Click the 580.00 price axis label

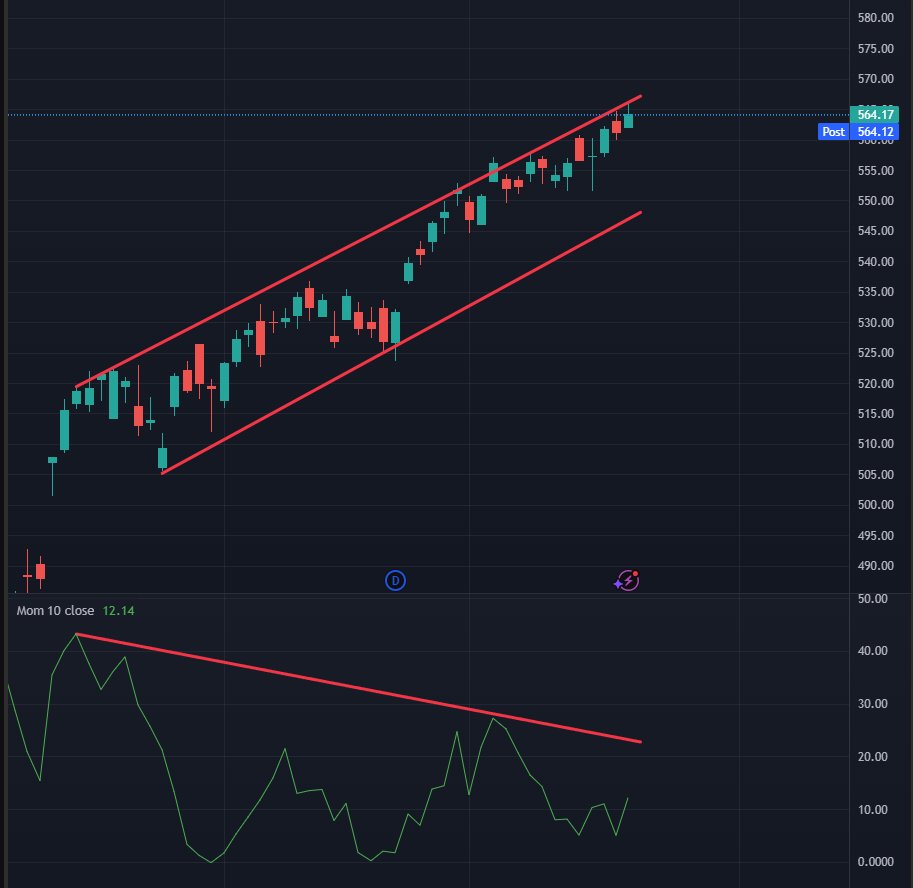click(875, 18)
